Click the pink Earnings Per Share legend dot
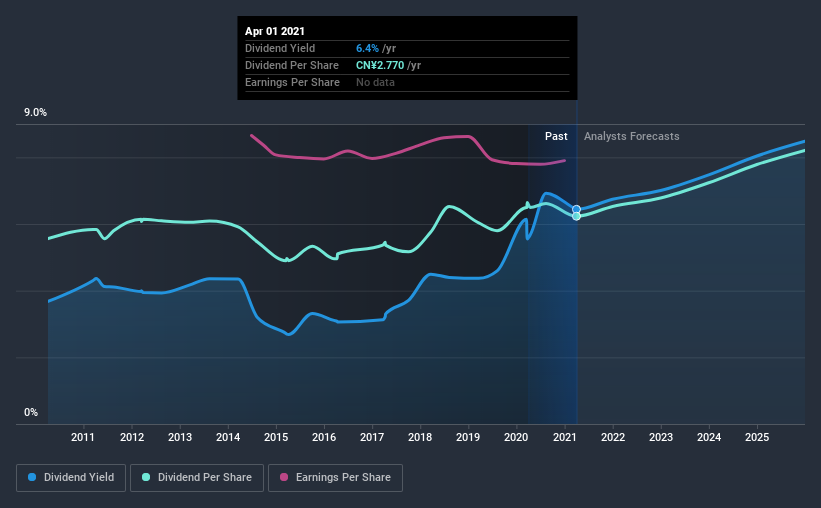The width and height of the screenshot is (821, 508). [284, 477]
